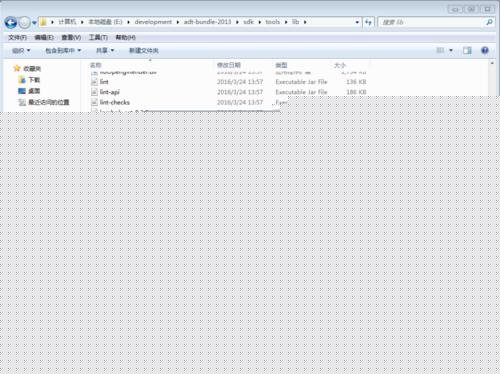
Task: Click the magnifier search icon
Action: (x=489, y=22)
